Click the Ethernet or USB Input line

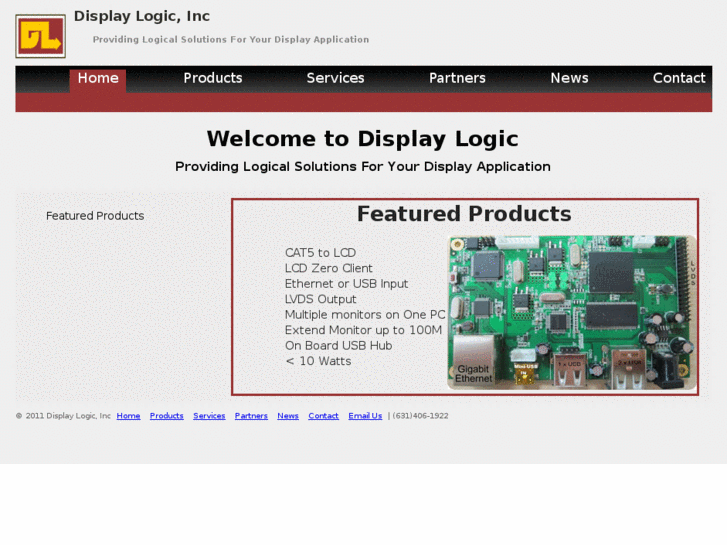pyautogui.click(x=346, y=284)
